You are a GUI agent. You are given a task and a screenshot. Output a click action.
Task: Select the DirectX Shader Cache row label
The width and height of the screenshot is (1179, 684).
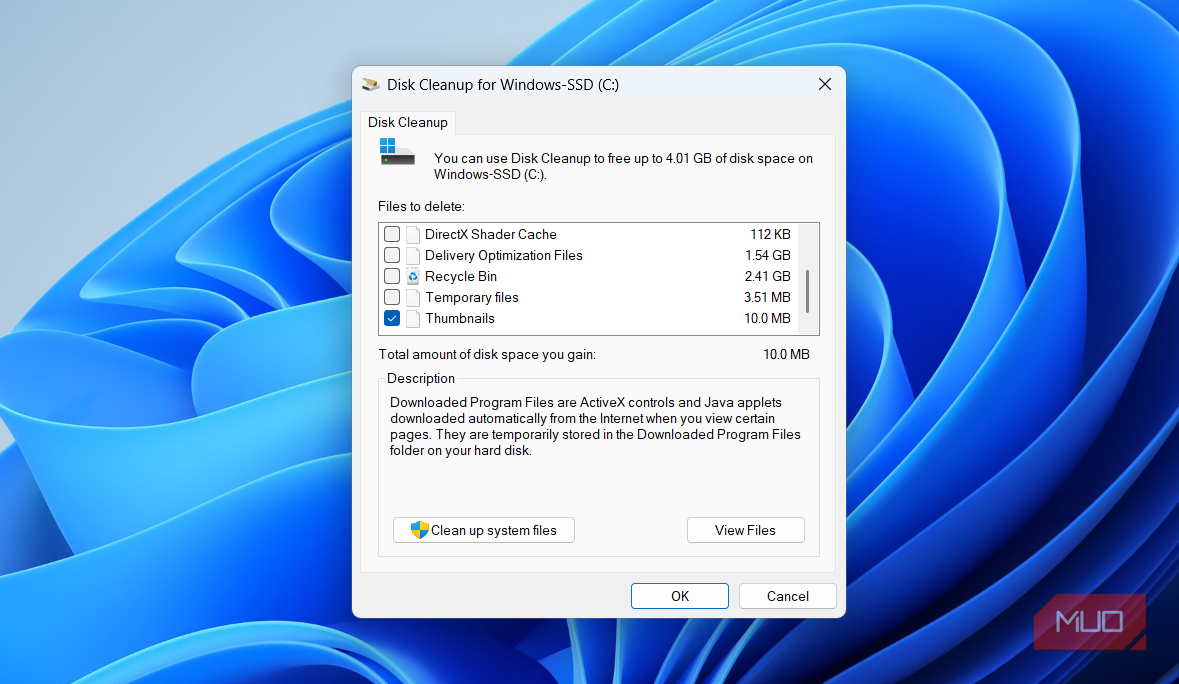[490, 235]
